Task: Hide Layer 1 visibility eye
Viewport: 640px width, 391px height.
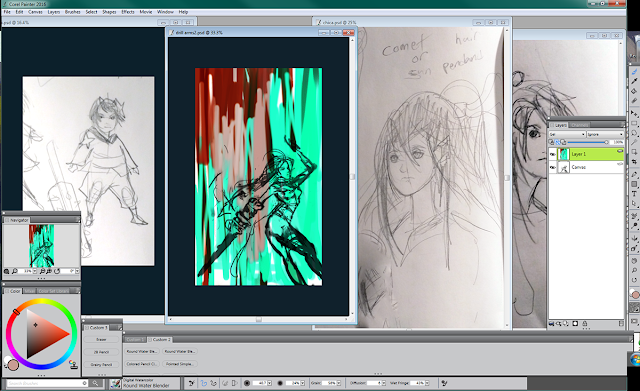Action: 553,154
